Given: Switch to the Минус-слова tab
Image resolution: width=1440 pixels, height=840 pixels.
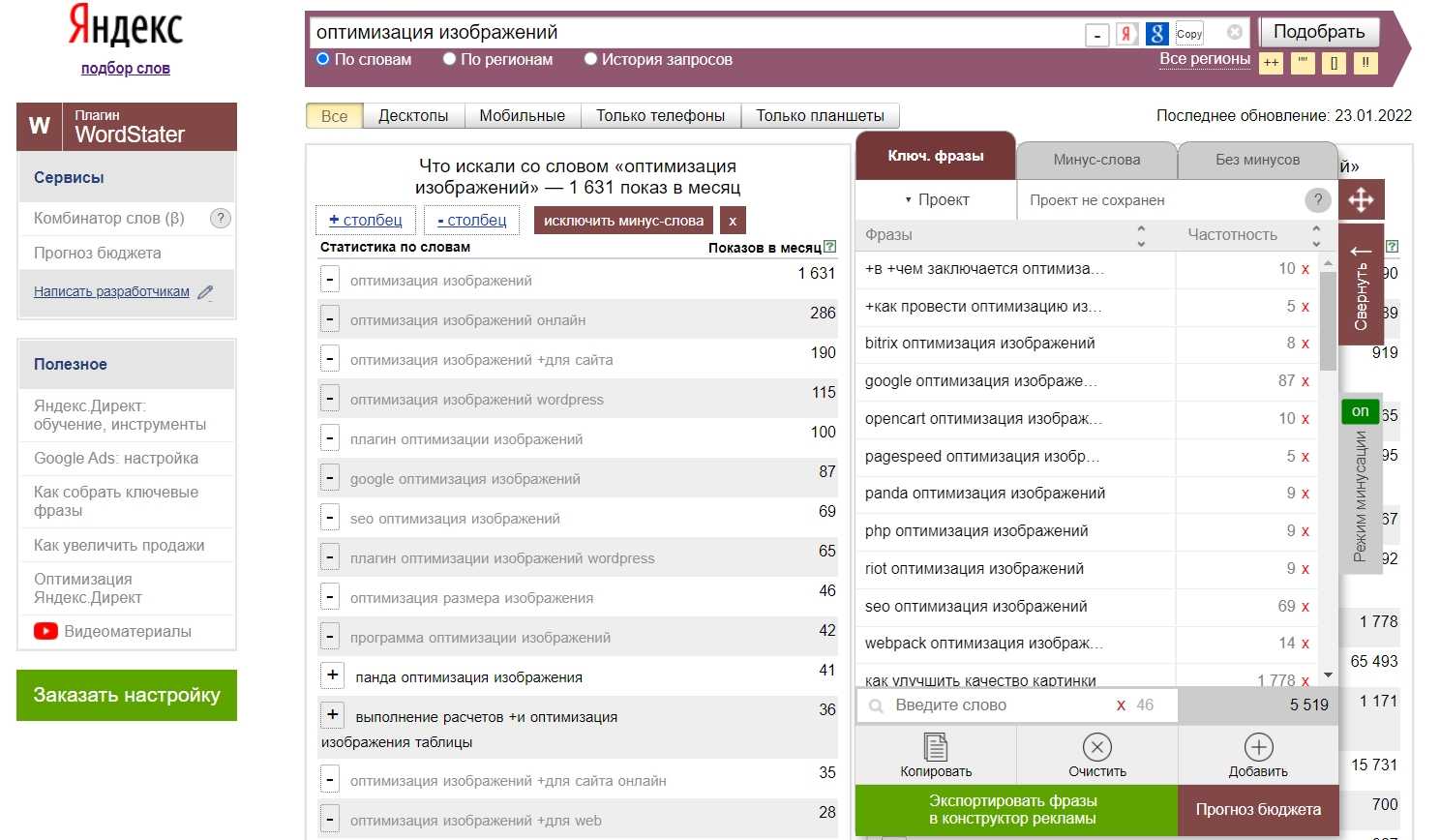Looking at the screenshot, I should click(x=1095, y=160).
